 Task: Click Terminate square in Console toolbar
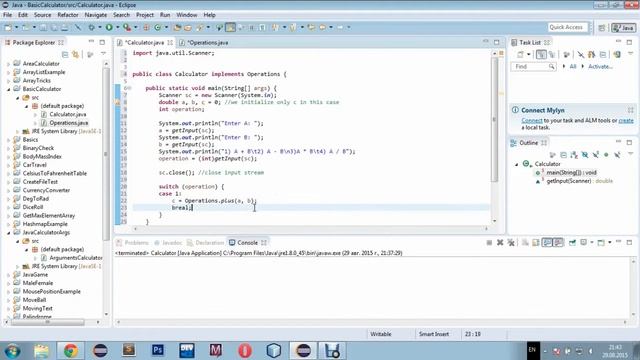coord(489,242)
